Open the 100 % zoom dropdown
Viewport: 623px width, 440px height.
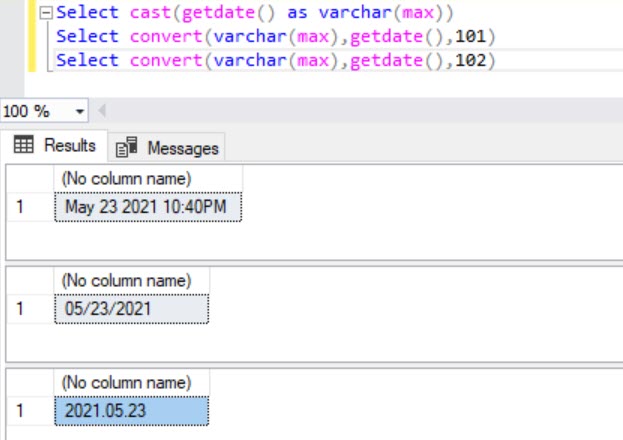tap(80, 111)
